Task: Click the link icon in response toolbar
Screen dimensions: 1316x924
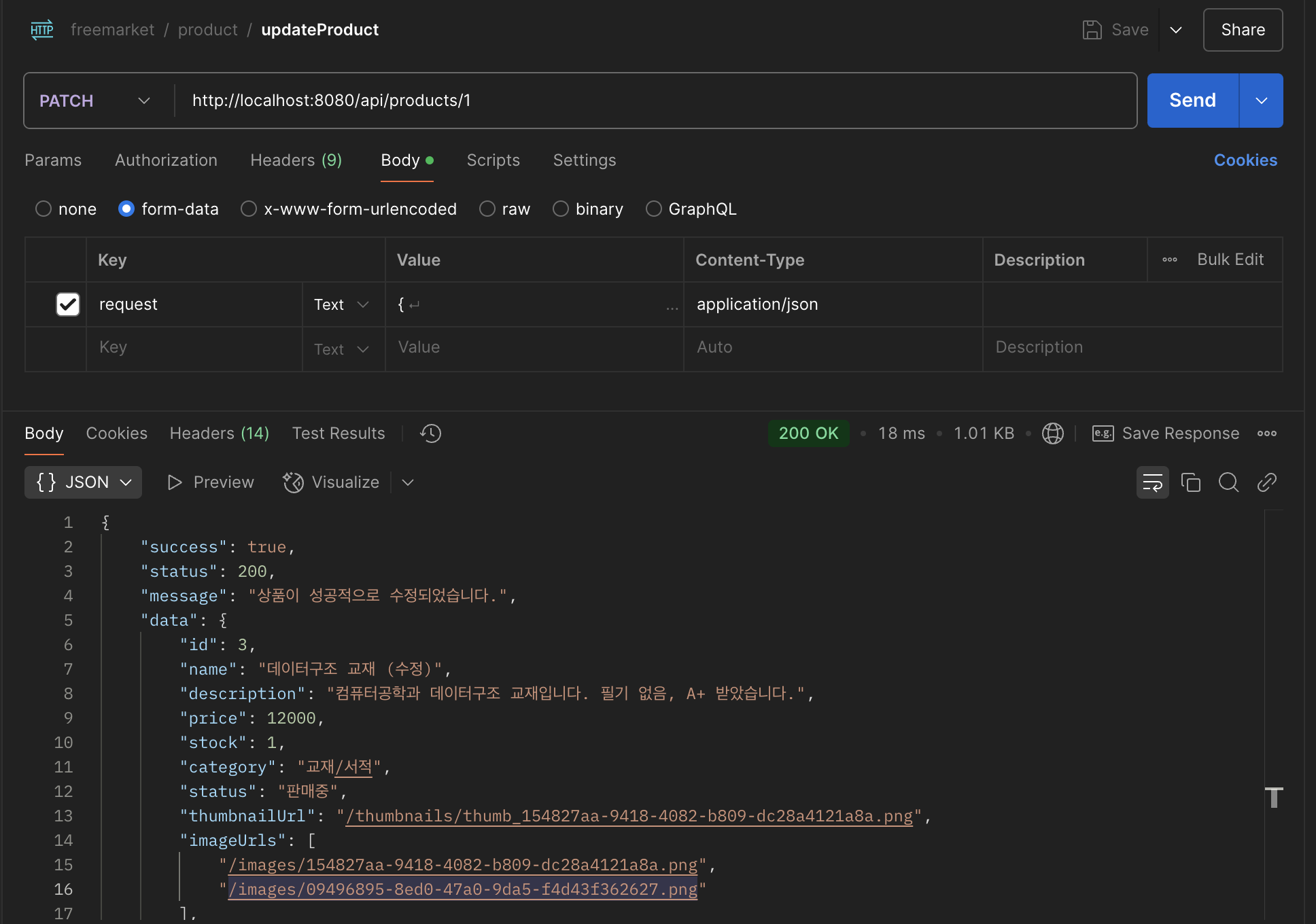Action: tap(1266, 482)
